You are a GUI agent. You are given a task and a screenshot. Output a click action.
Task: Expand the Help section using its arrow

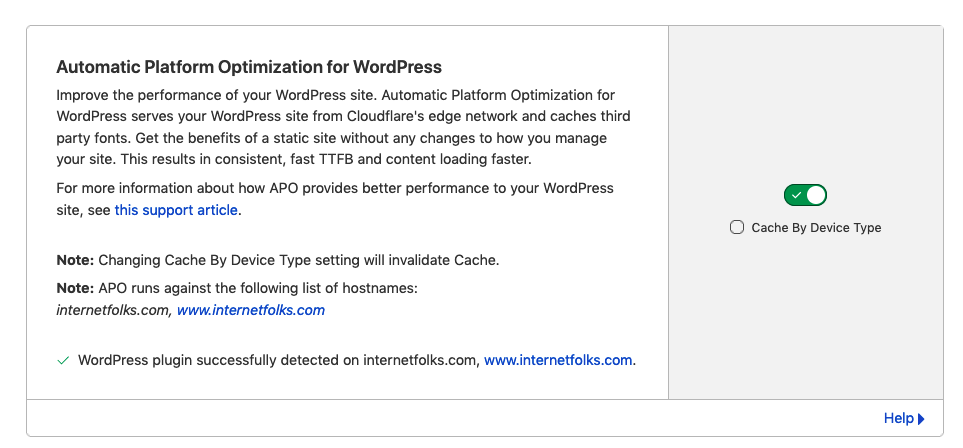point(921,419)
